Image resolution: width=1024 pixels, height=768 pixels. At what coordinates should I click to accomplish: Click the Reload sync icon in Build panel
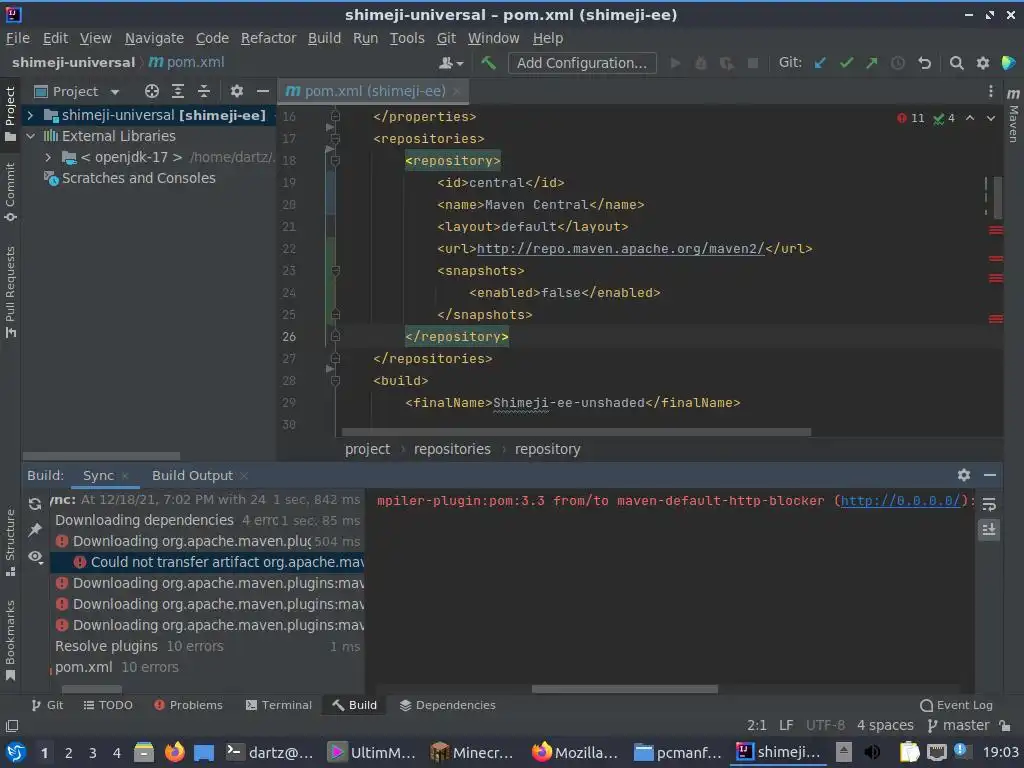point(35,504)
